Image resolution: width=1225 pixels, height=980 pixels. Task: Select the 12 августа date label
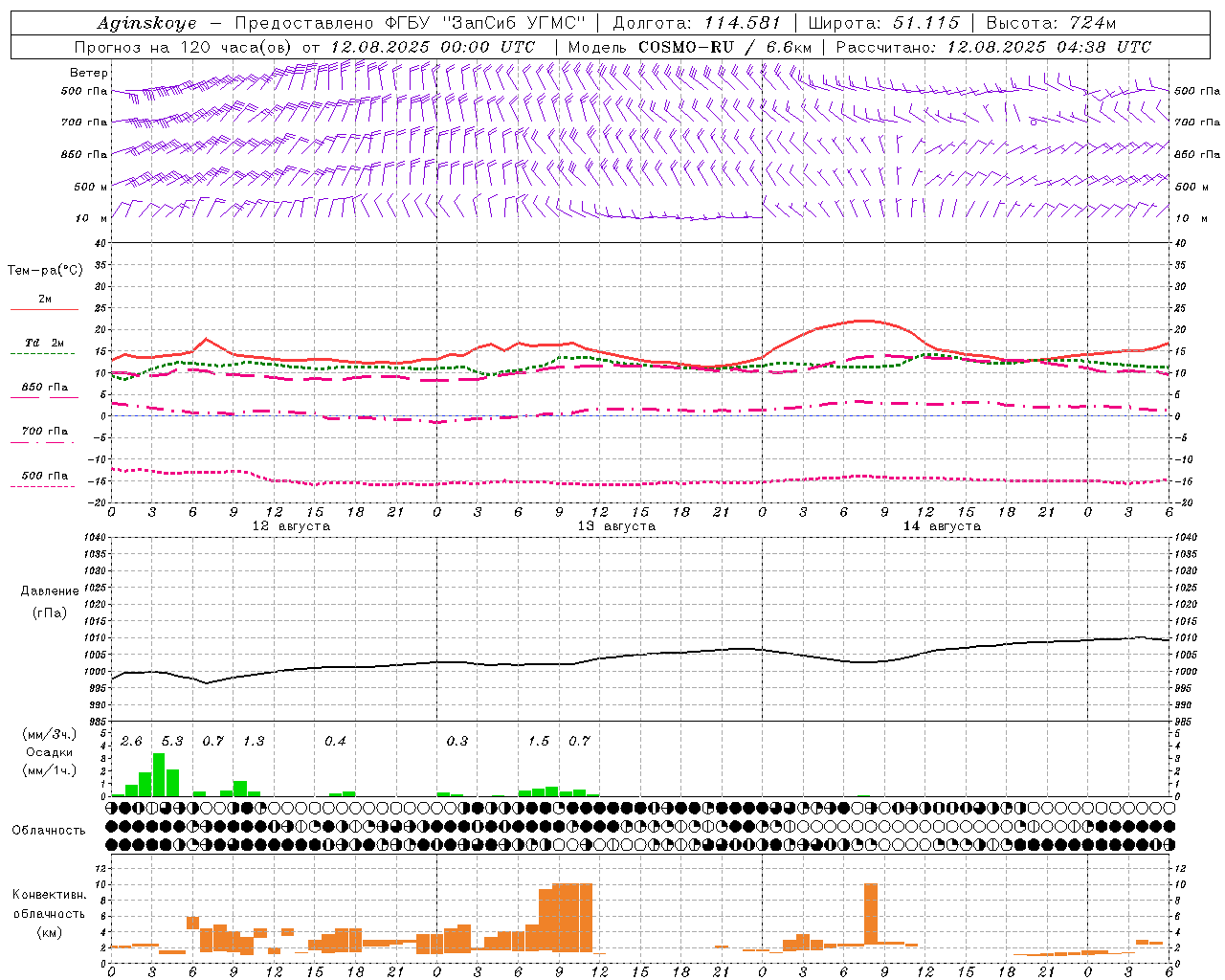(x=291, y=526)
